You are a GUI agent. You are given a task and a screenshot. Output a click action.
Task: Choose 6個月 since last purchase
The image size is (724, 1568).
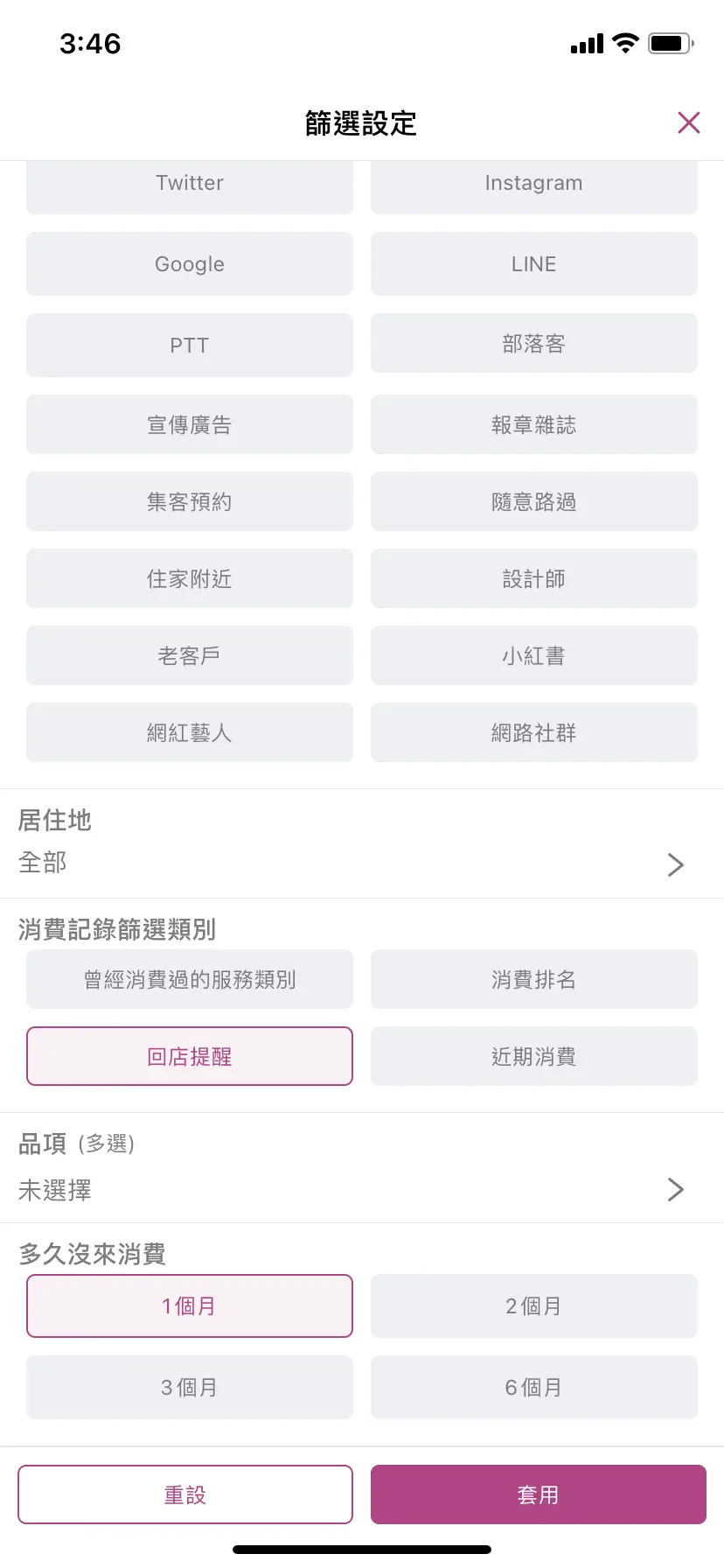click(533, 1387)
